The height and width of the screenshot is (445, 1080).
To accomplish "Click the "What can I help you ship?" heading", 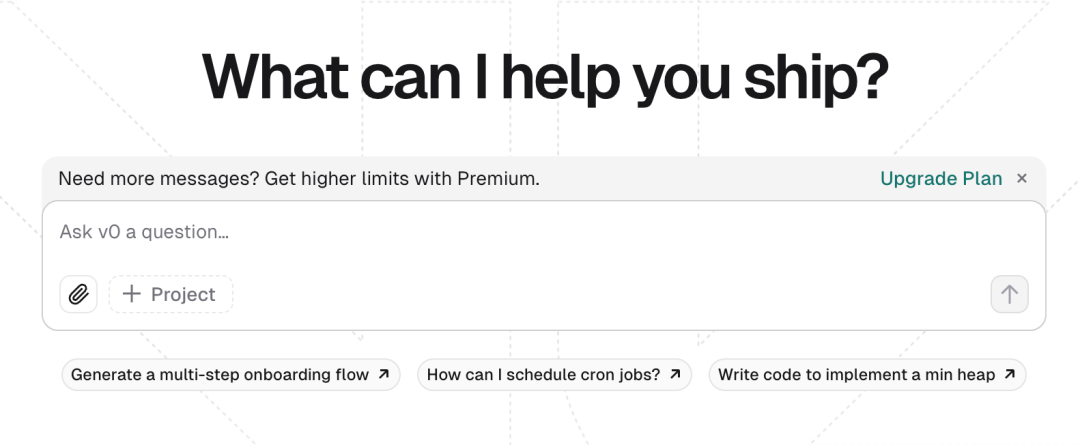I will (545, 77).
